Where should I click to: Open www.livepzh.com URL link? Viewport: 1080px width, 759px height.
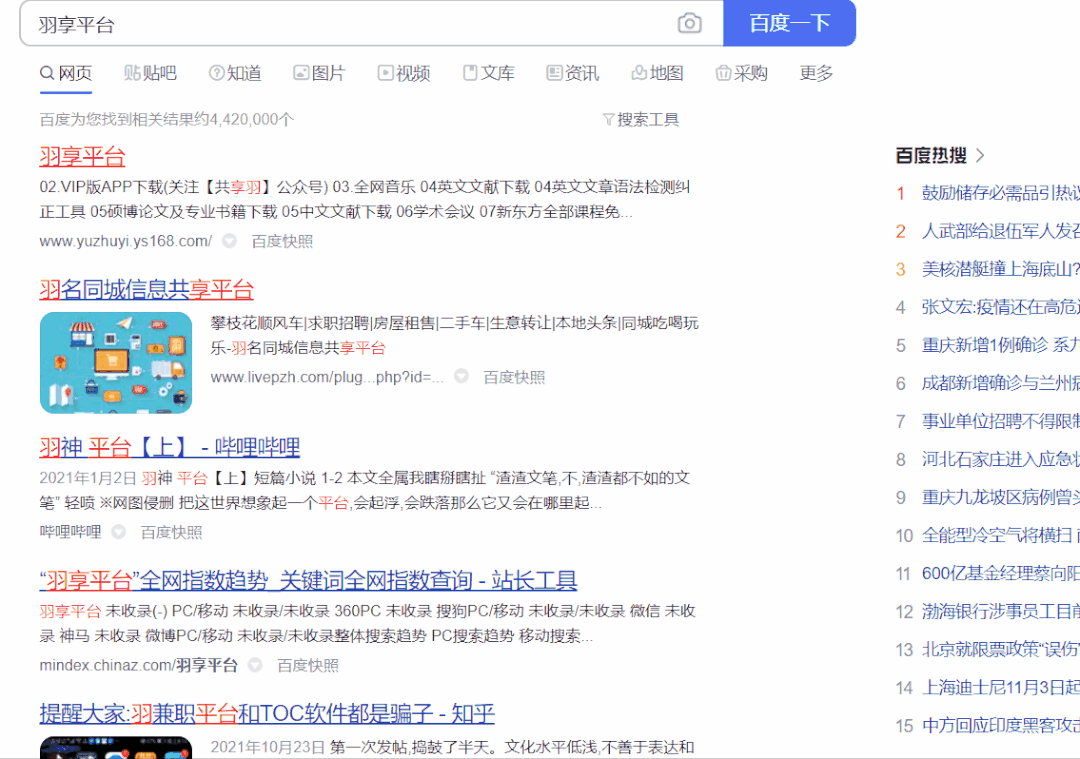pyautogui.click(x=327, y=377)
